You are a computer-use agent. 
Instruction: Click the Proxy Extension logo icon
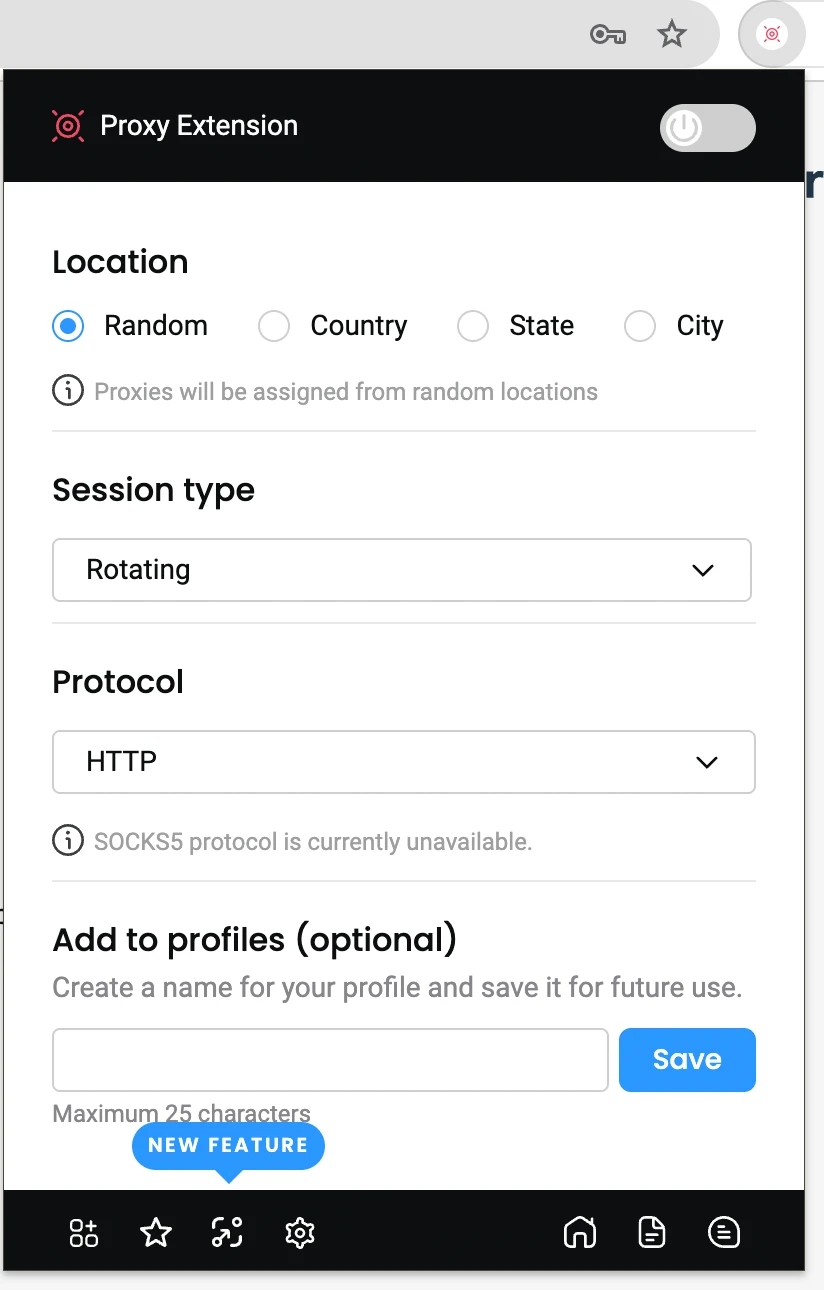pyautogui.click(x=67, y=125)
